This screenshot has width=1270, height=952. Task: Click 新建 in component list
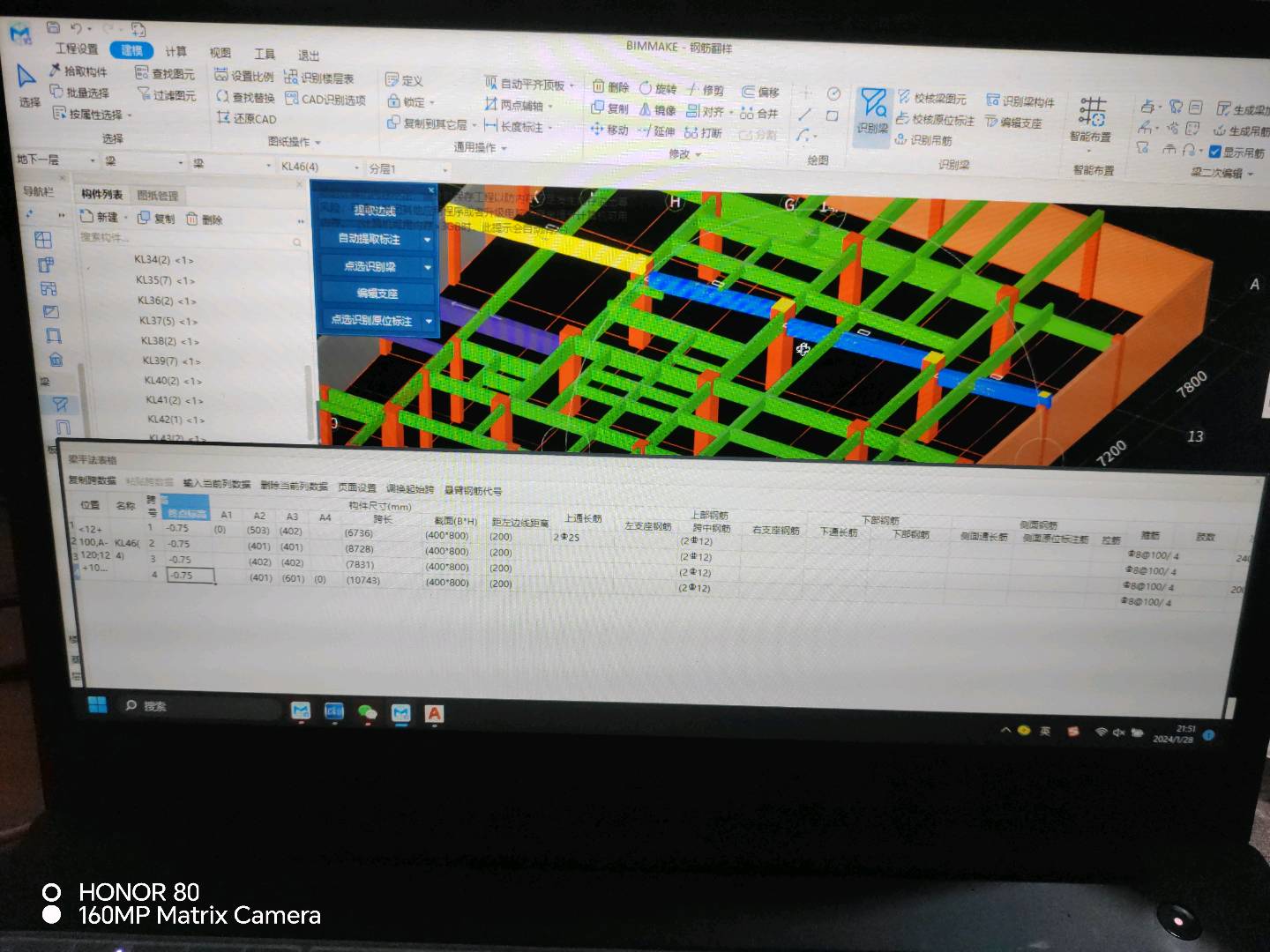pos(100,217)
